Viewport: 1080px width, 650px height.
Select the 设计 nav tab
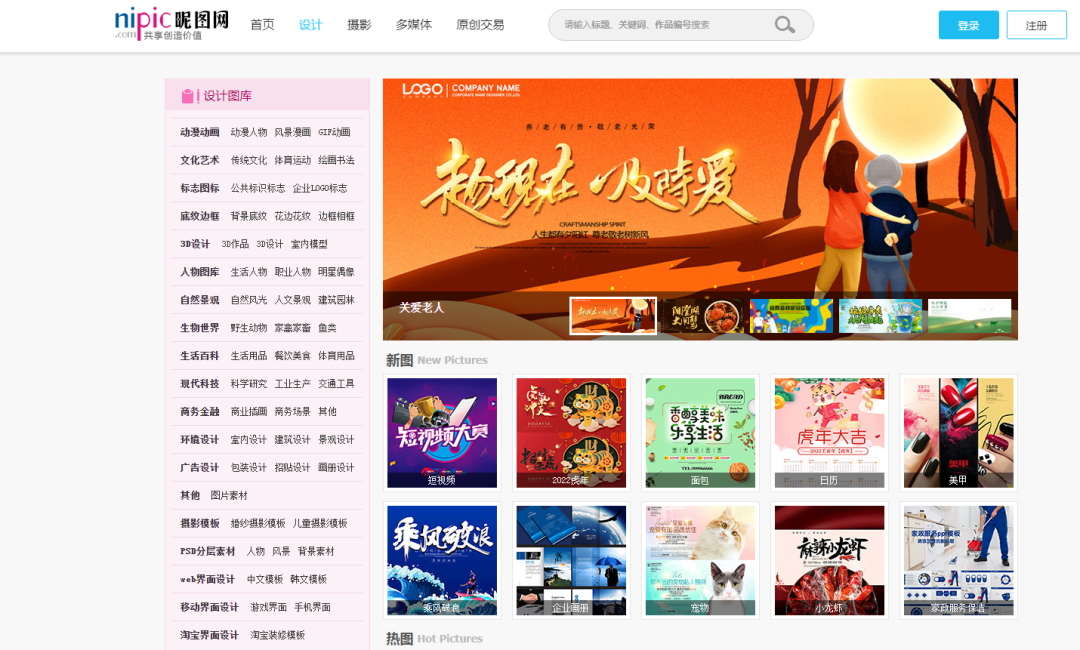(311, 25)
